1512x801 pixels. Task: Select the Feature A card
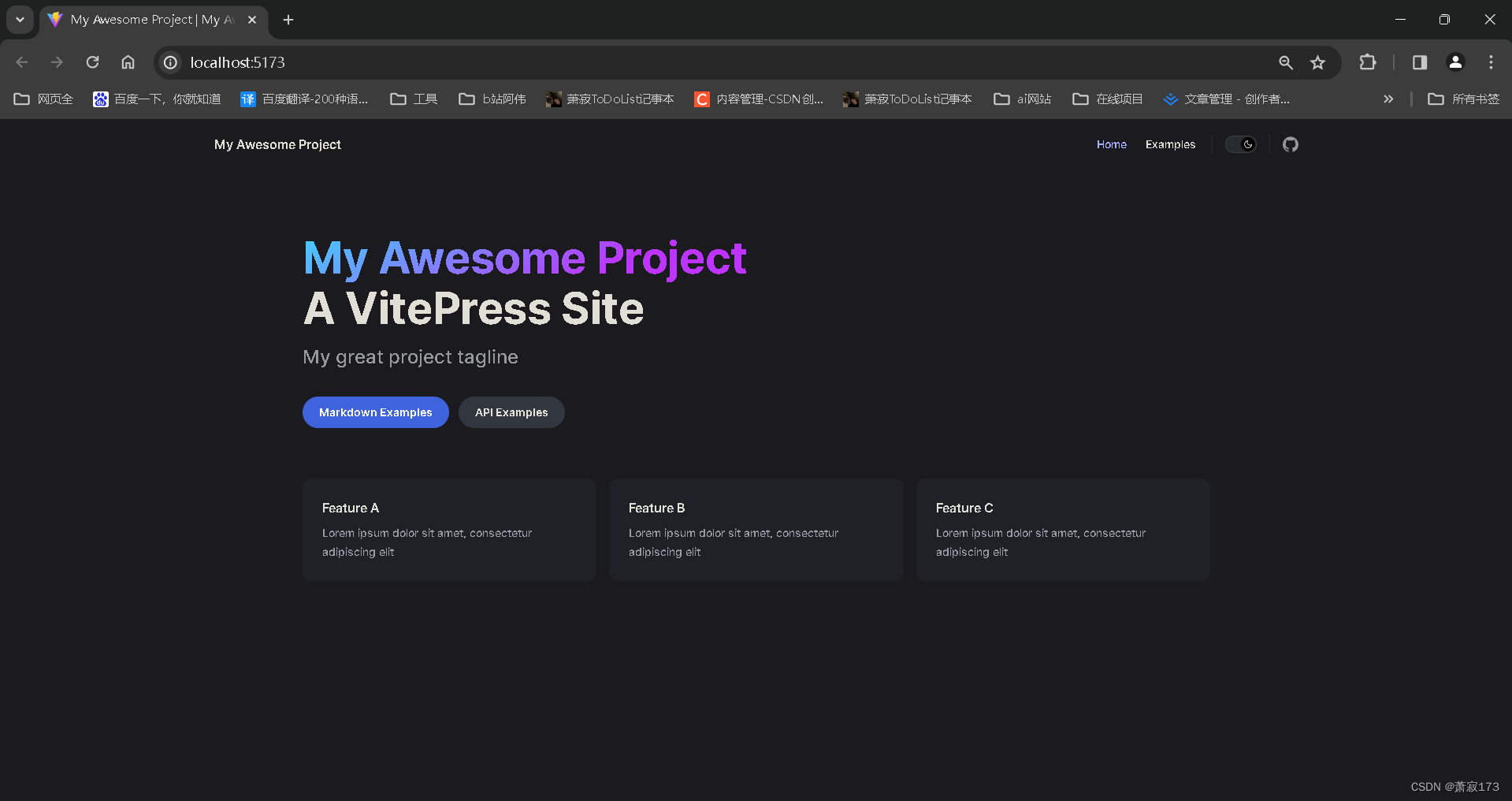(449, 530)
